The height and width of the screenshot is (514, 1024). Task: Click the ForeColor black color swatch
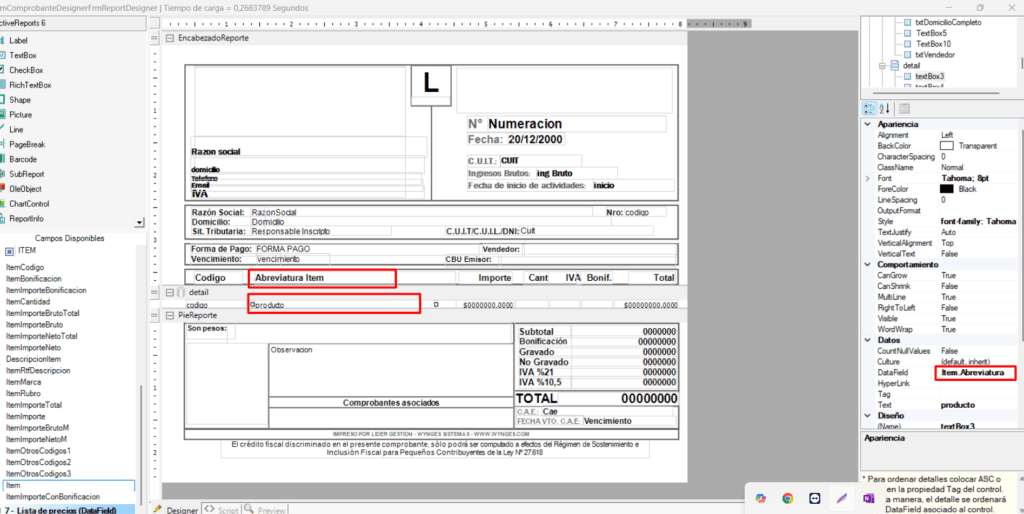click(x=946, y=188)
